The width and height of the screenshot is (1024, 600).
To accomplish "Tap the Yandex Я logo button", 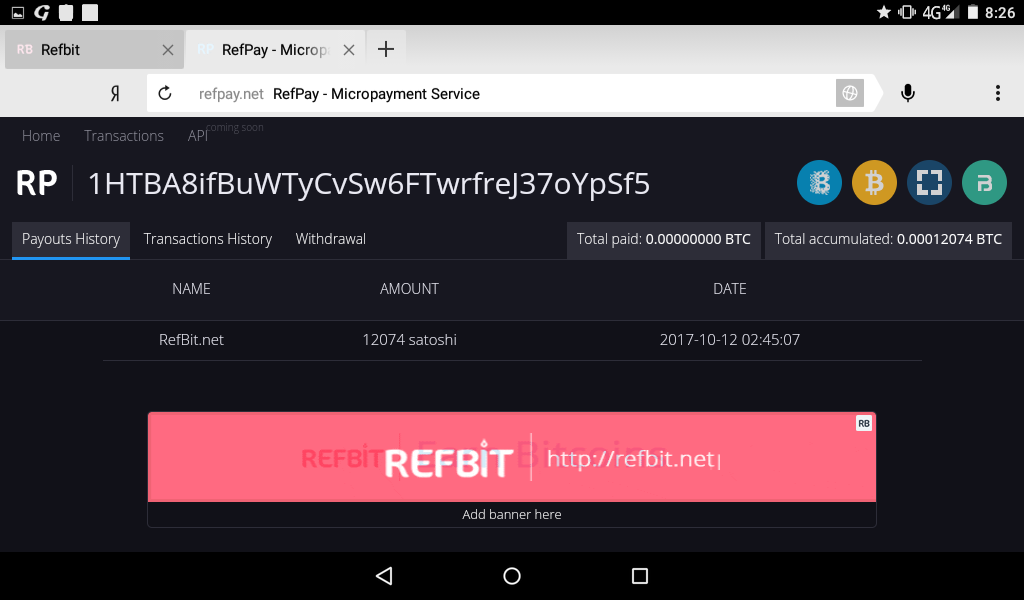I will click(x=115, y=94).
